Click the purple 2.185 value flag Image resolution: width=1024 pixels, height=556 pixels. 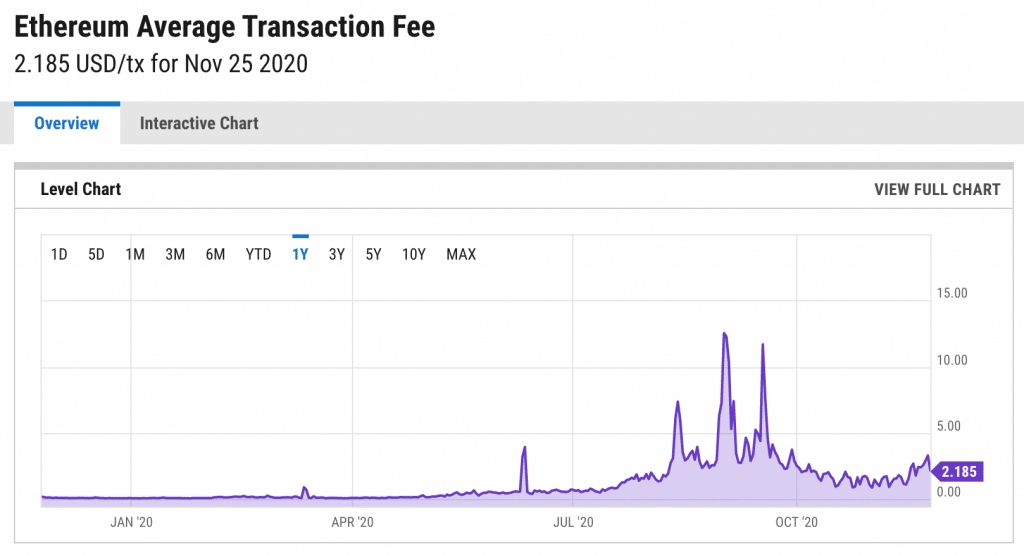pos(959,472)
